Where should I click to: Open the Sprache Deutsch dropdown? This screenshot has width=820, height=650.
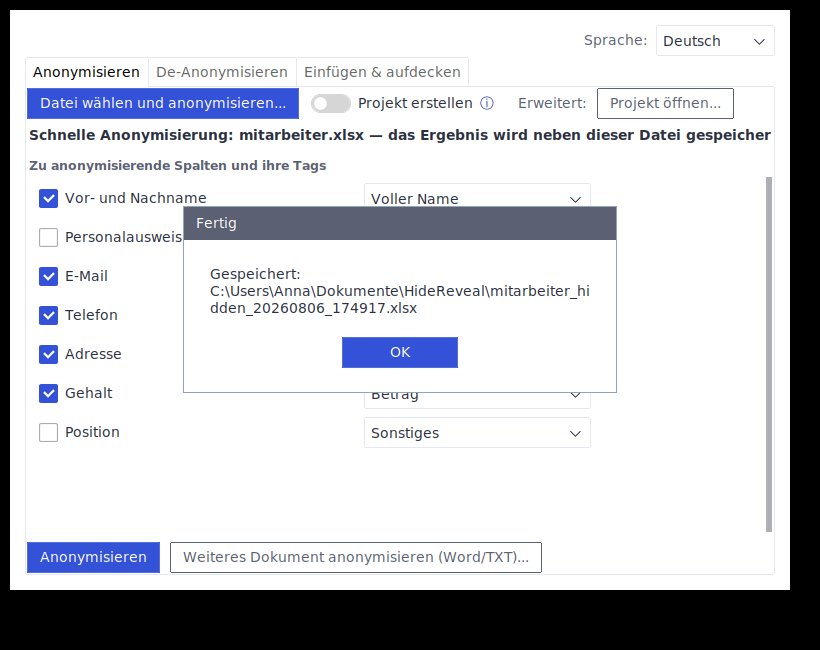coord(715,41)
